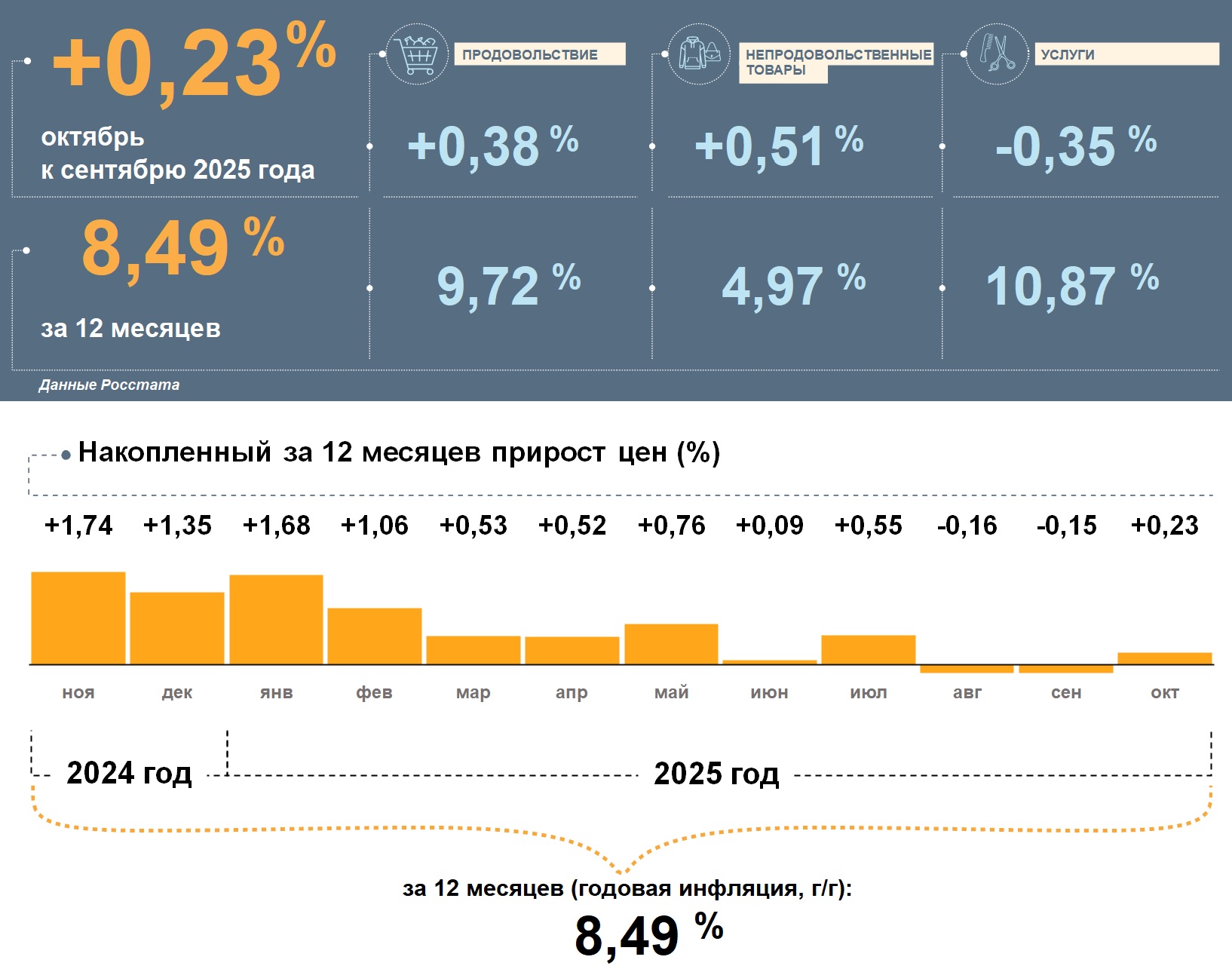Click the non-food 4,97% annual value
Screen dimensions: 1232x969
[x=793, y=286]
